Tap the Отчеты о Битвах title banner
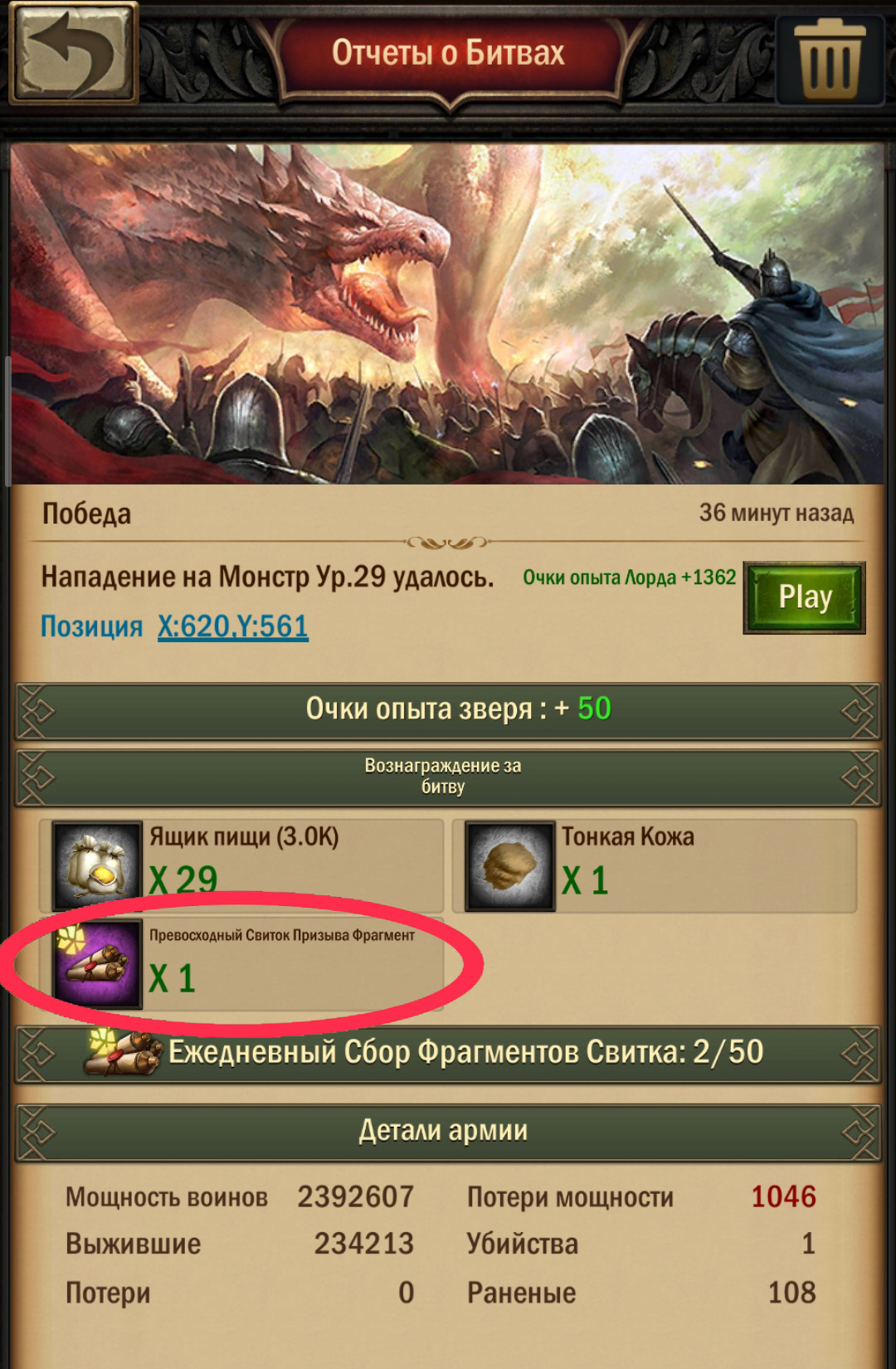 pos(448,53)
